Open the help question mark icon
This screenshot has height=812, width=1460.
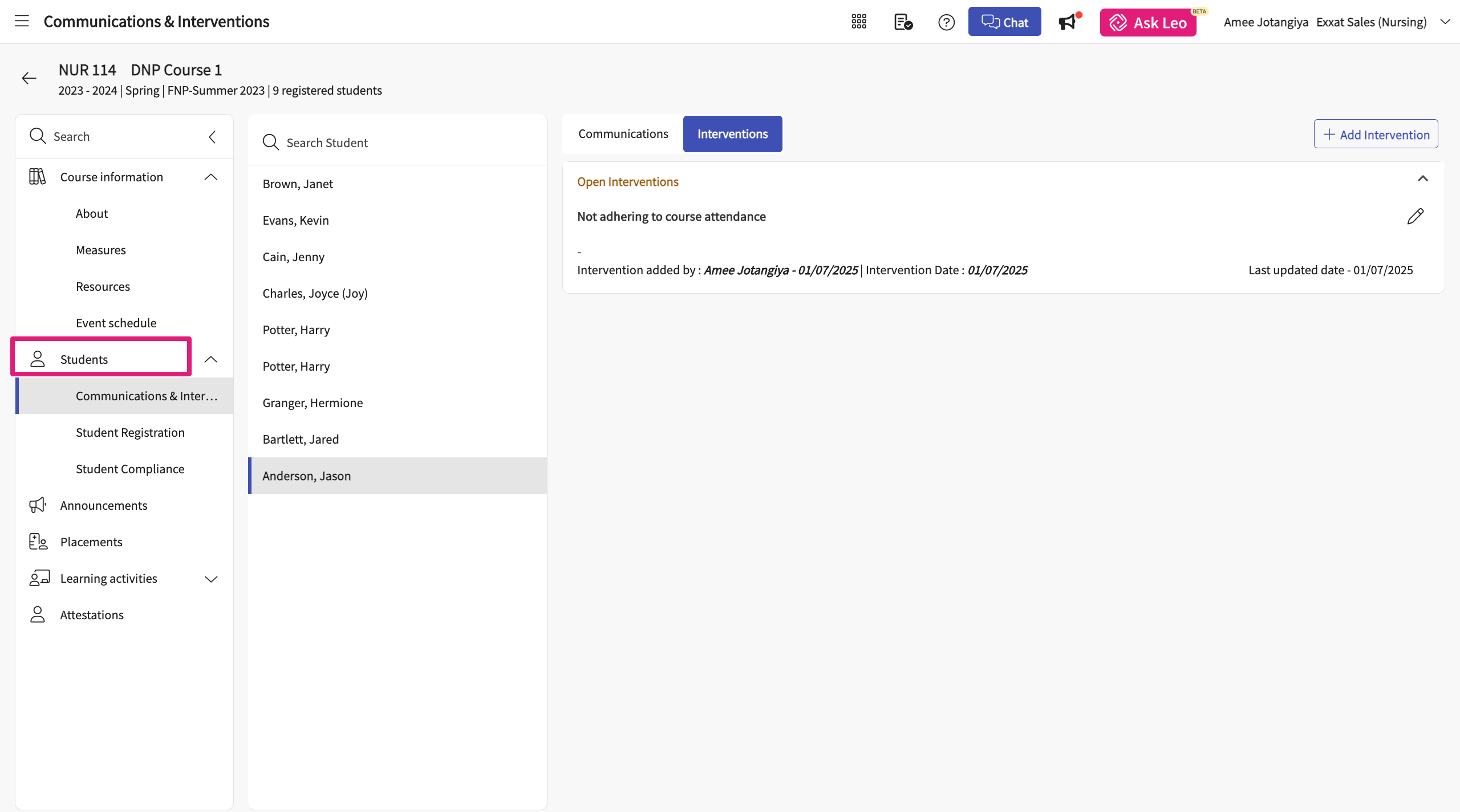click(x=946, y=22)
